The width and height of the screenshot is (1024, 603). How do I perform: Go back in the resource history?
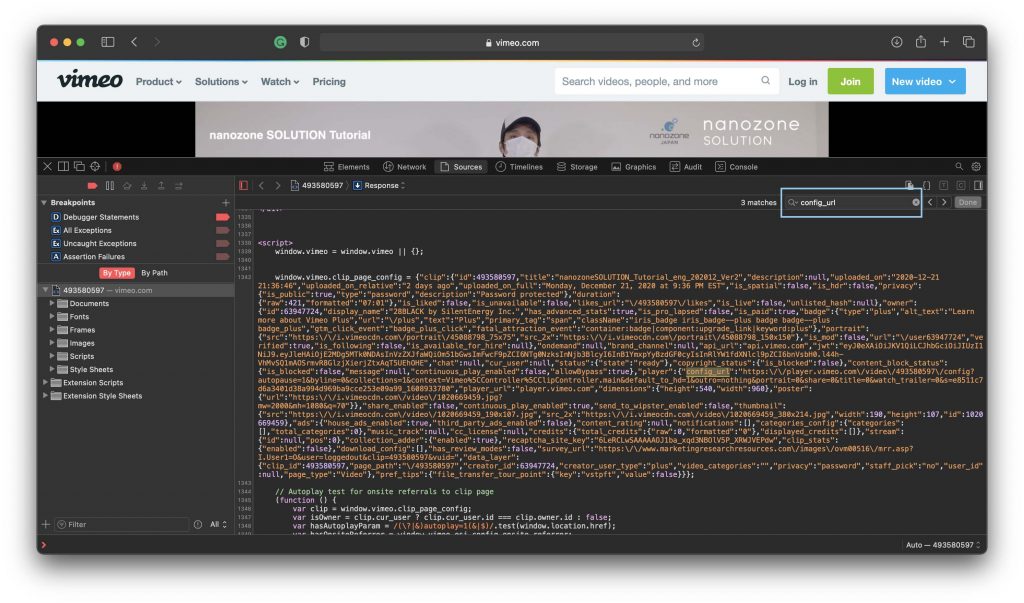coord(261,186)
